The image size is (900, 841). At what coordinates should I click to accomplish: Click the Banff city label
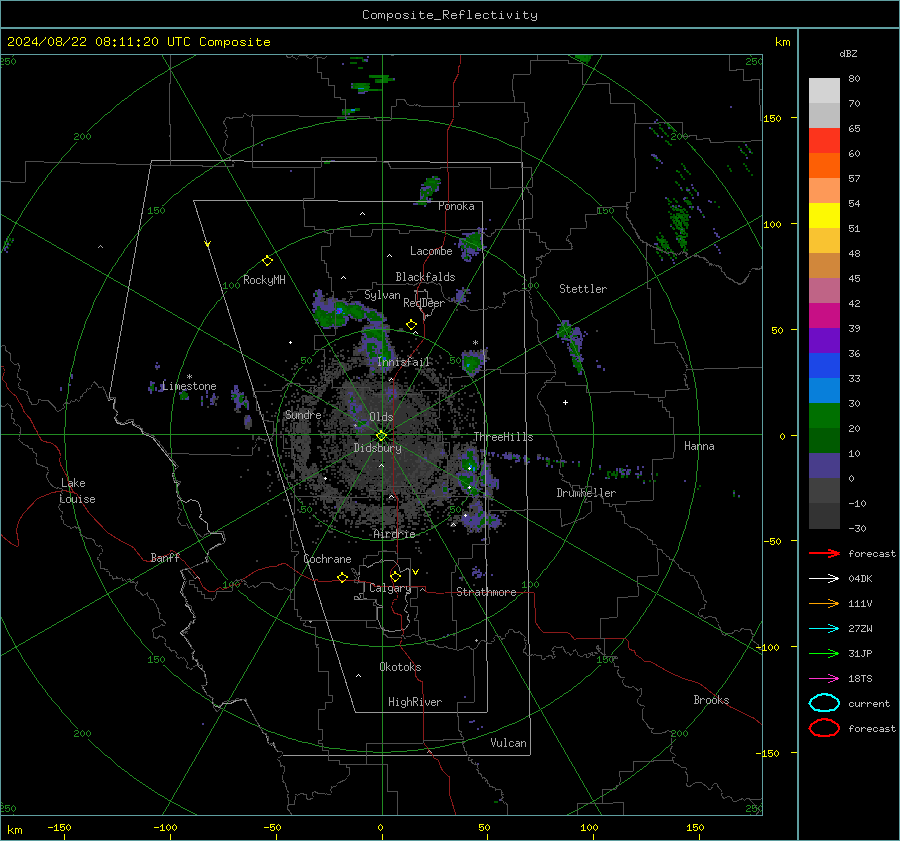(x=165, y=557)
